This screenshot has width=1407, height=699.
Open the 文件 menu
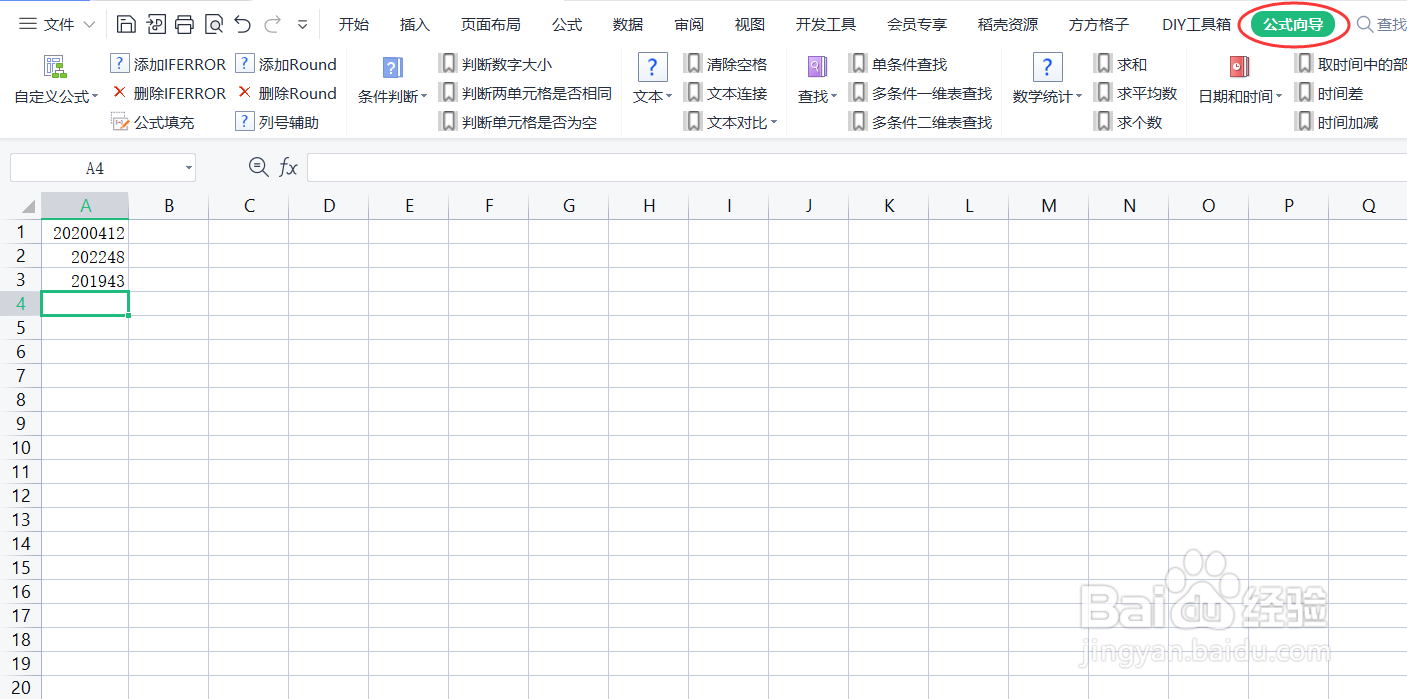[57, 24]
